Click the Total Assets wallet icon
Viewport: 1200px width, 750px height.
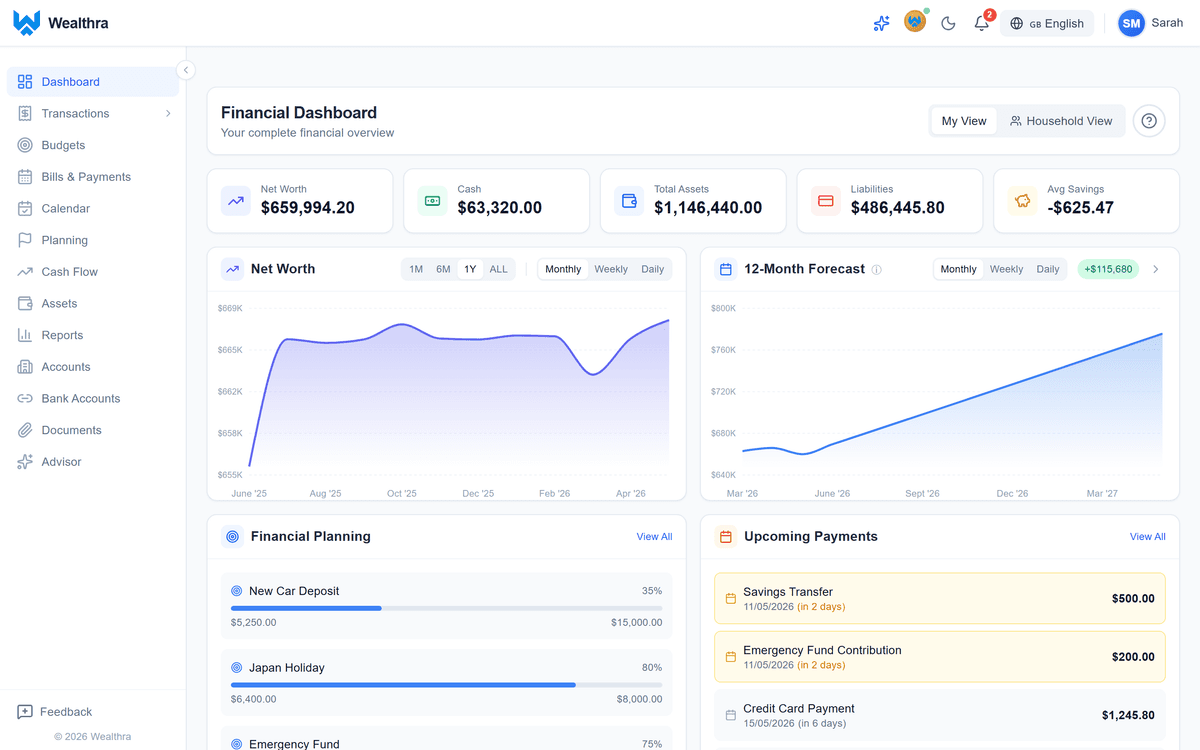629,200
